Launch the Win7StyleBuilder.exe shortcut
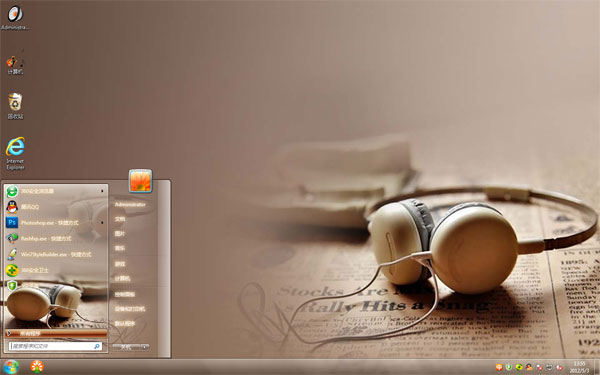 point(56,254)
